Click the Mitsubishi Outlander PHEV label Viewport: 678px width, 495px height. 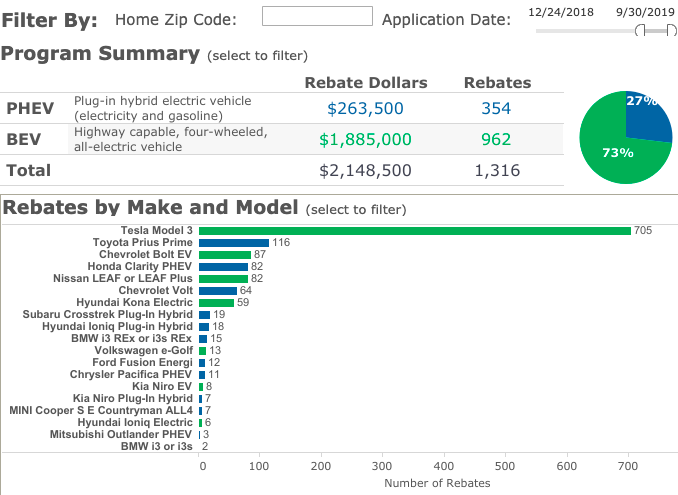121,434
